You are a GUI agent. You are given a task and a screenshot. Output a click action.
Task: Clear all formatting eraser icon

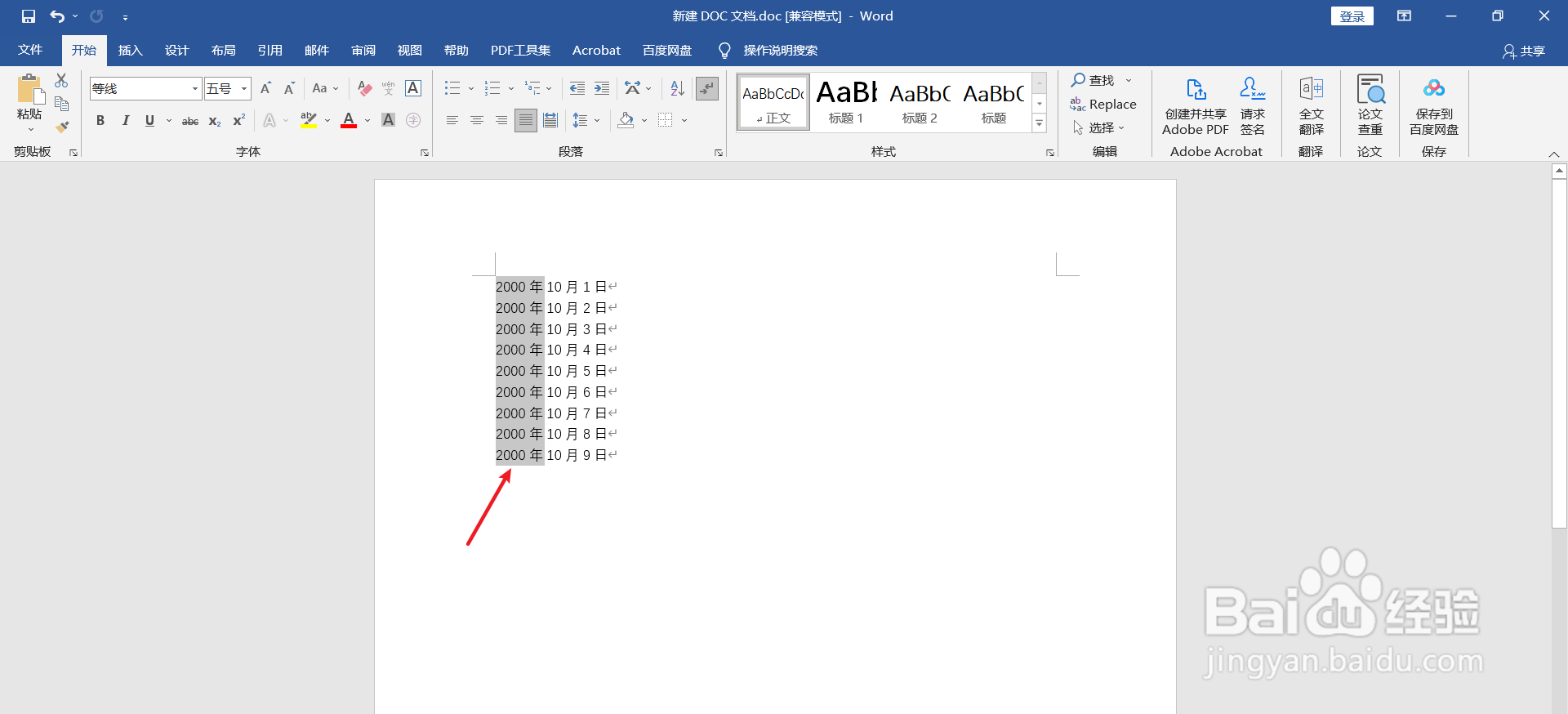click(x=365, y=88)
